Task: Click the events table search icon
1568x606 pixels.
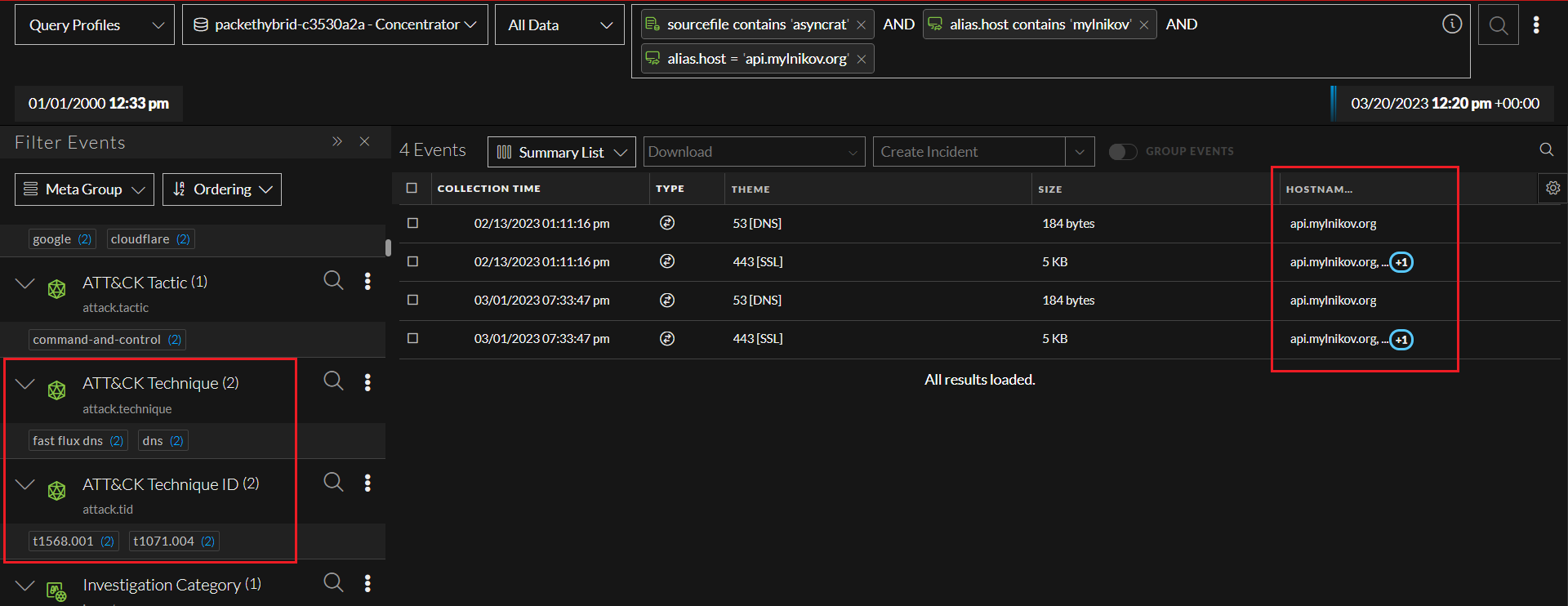Action: click(x=1546, y=149)
